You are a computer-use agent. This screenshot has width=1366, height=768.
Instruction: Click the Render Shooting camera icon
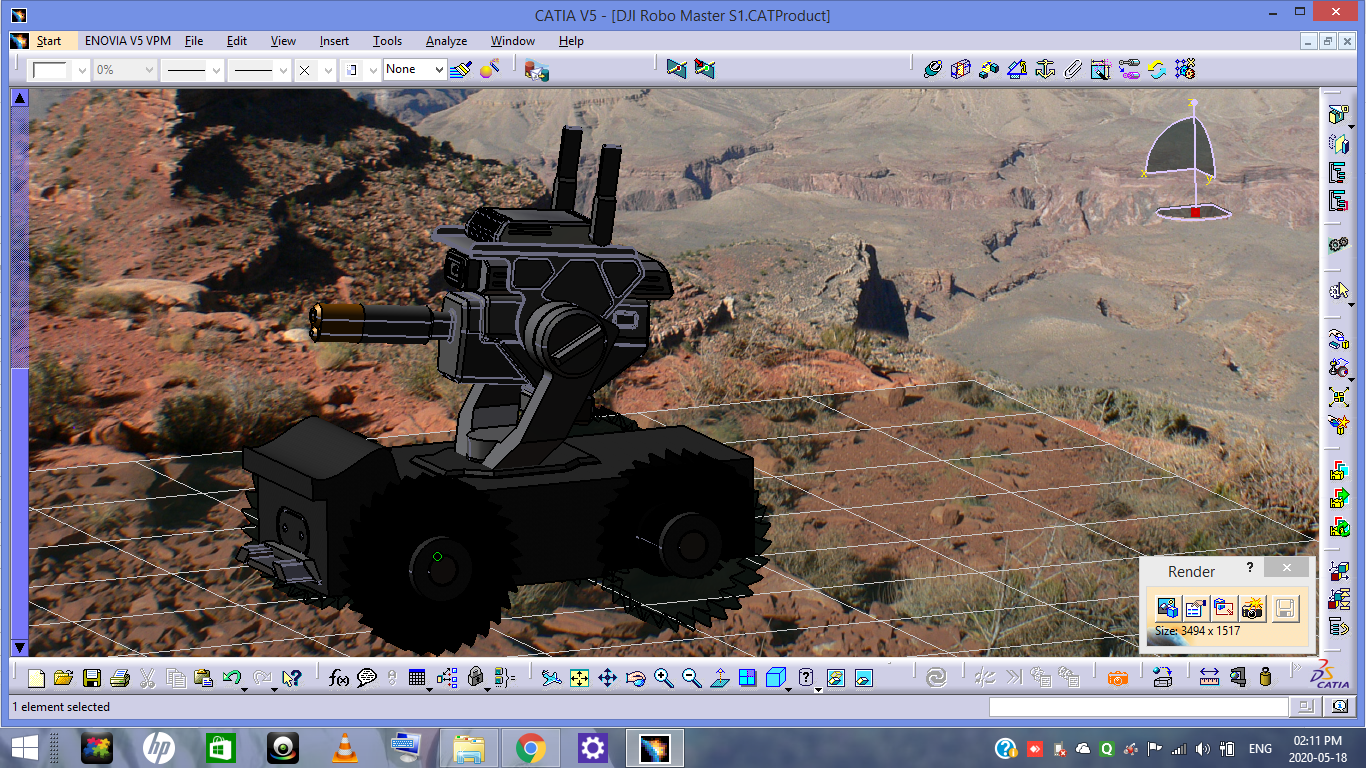coord(1253,607)
